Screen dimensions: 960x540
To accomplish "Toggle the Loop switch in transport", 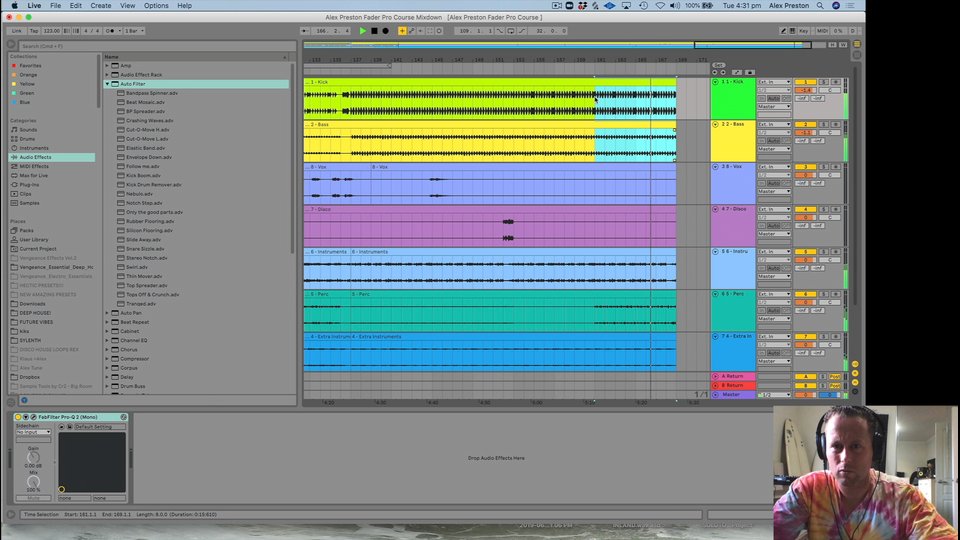I will 511,31.
